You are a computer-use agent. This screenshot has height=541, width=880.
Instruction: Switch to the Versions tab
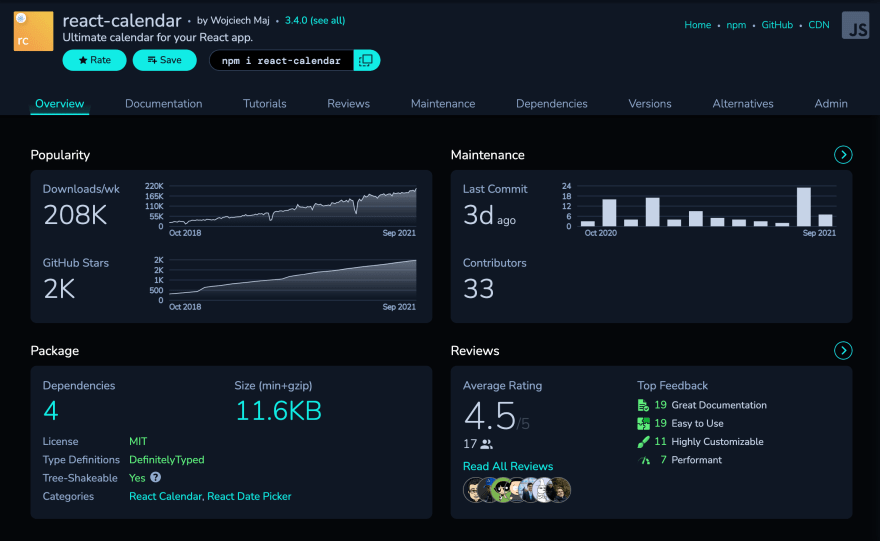(650, 103)
